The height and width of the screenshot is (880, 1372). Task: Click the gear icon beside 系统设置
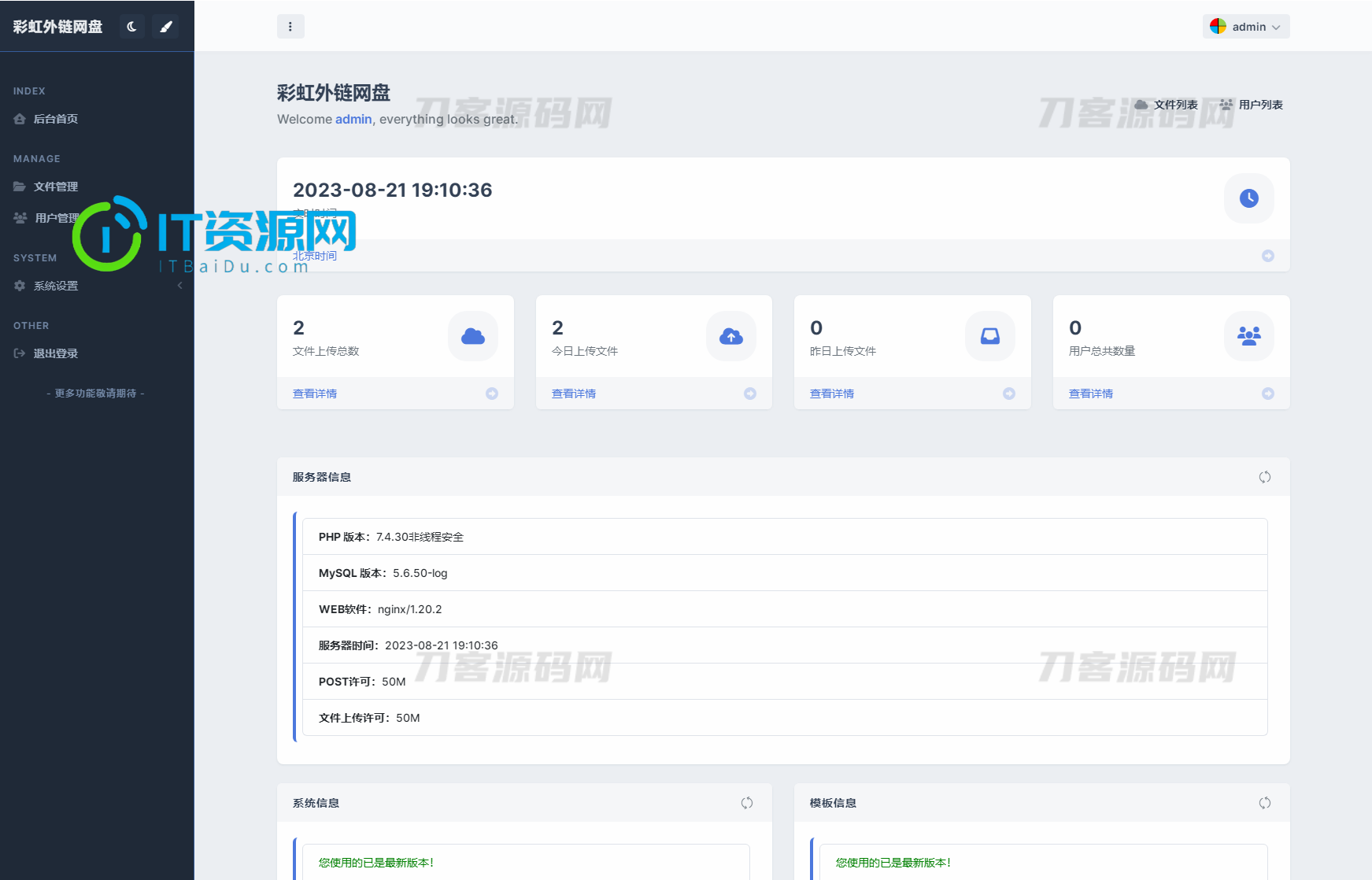click(x=20, y=286)
